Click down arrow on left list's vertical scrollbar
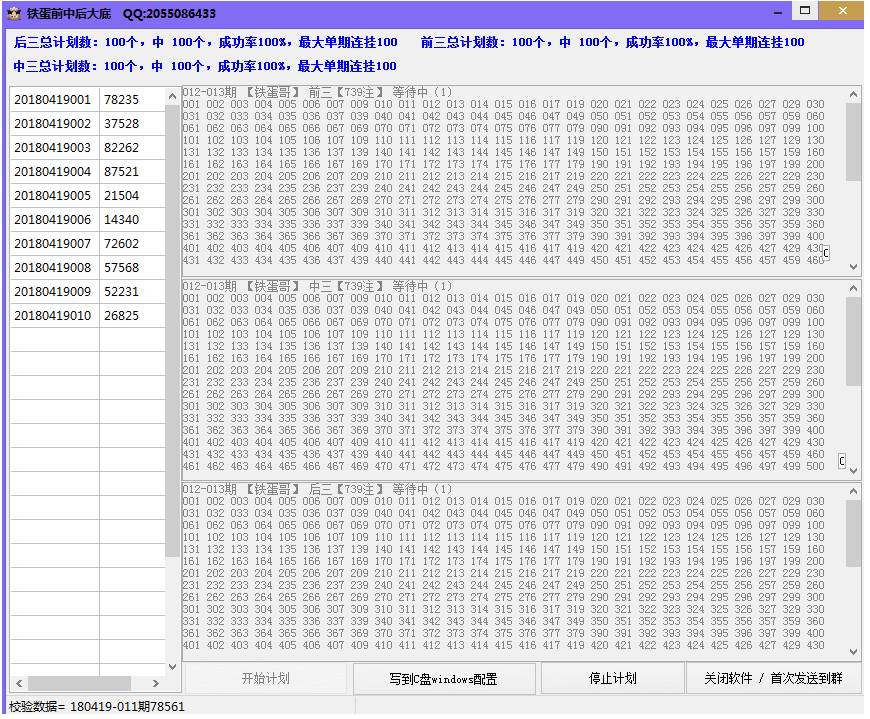870x719 pixels. coord(171,667)
